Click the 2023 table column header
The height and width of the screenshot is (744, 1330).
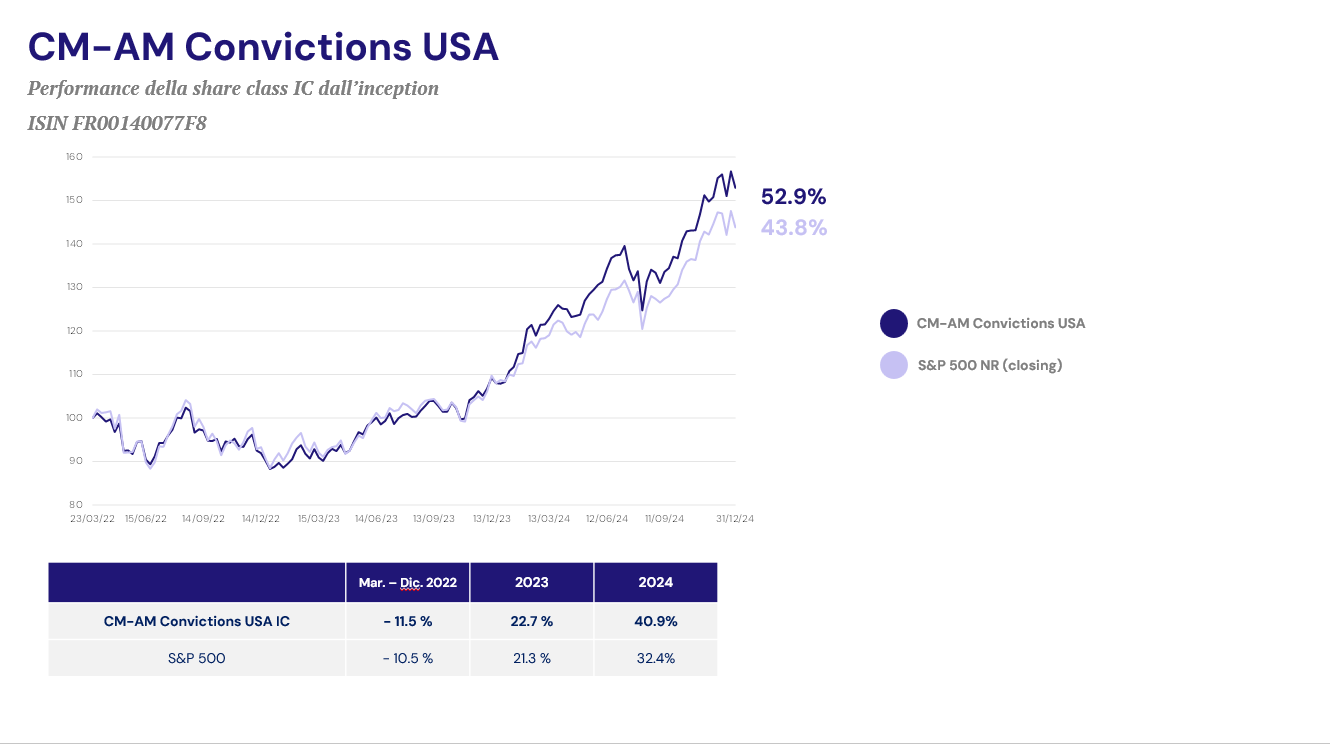(531, 582)
